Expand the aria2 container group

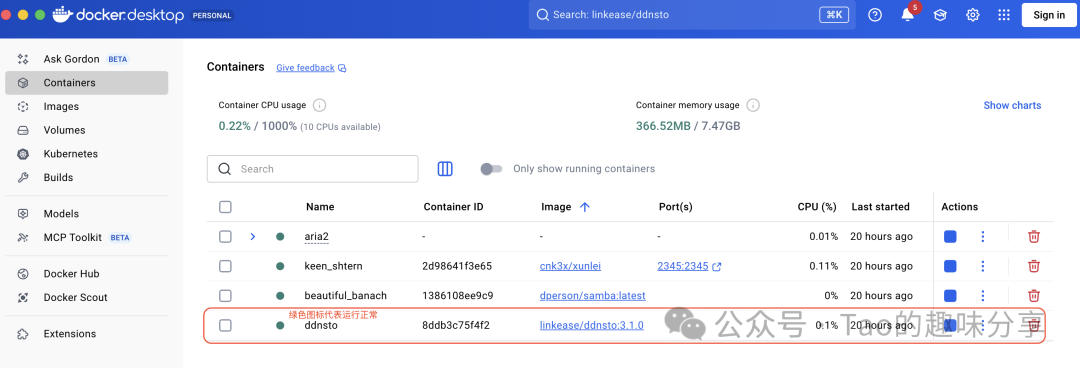(x=253, y=236)
